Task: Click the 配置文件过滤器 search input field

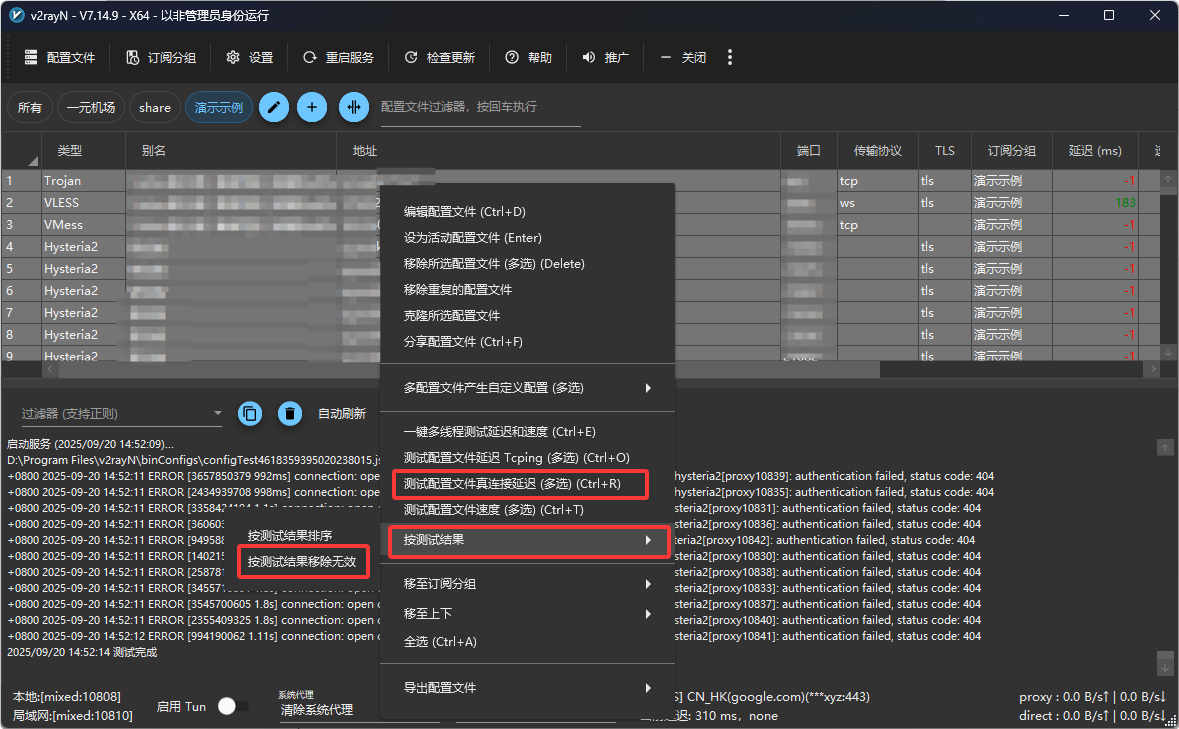Action: pos(480,107)
